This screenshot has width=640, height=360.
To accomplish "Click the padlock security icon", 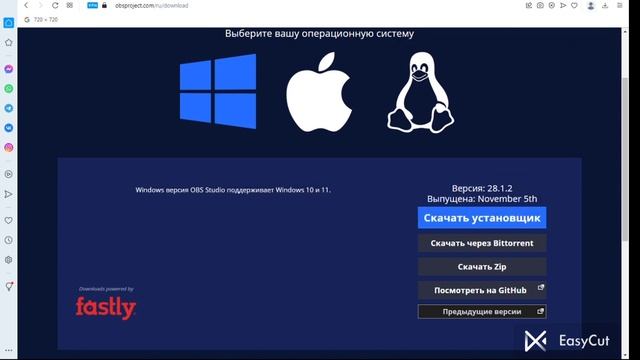I will [104, 5].
